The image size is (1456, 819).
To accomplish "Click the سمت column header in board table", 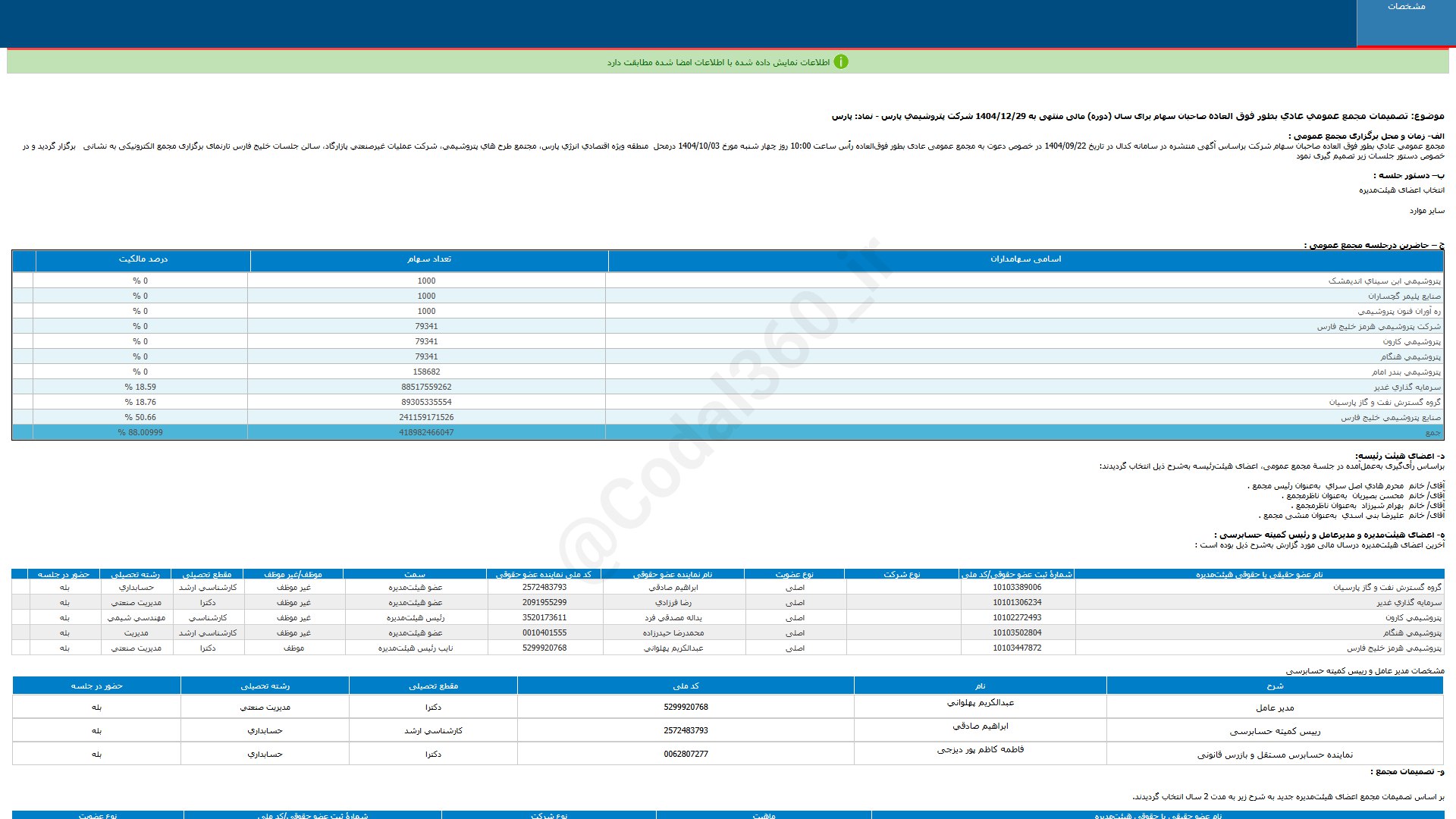I will (415, 574).
